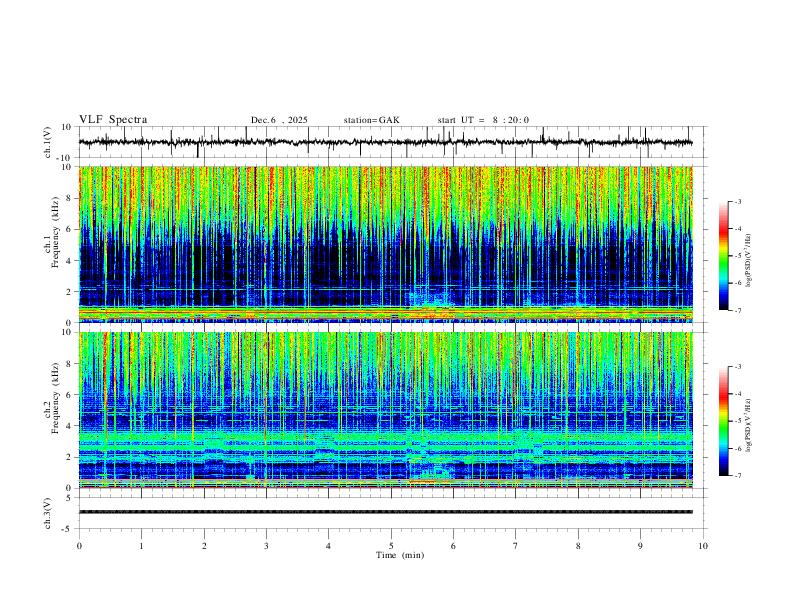
Task: Click the 'start UT = 8 :20: 0' label
Action: (483, 120)
